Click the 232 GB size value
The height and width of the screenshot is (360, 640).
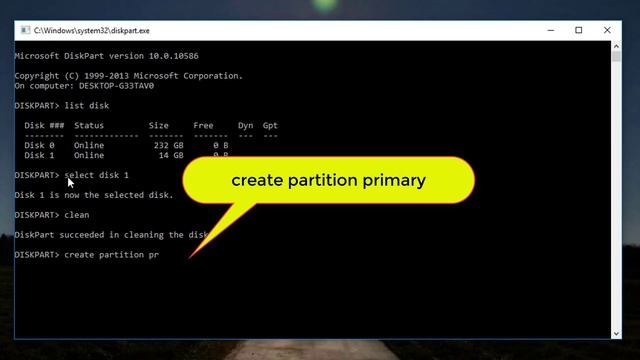coord(169,145)
